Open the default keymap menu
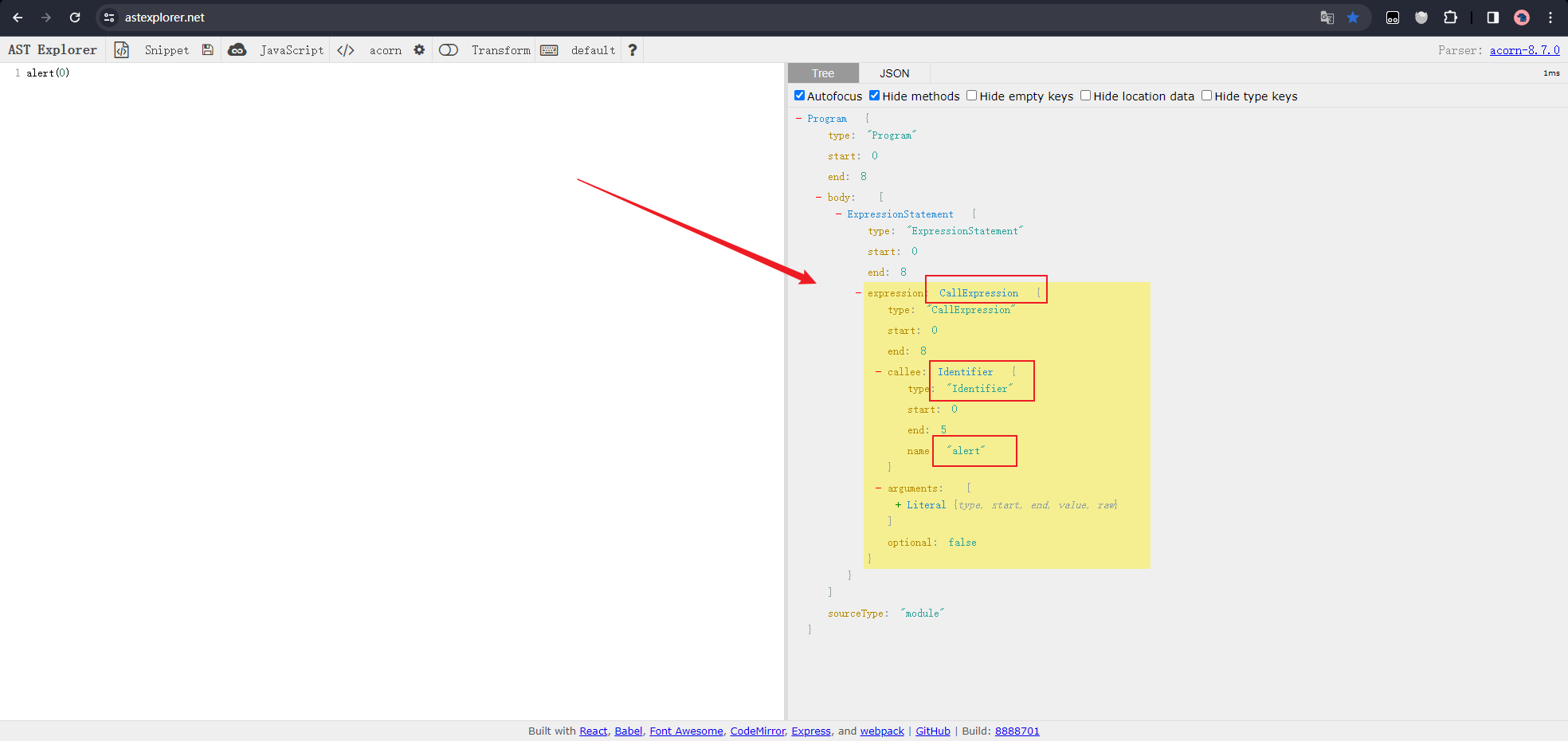 tap(593, 50)
